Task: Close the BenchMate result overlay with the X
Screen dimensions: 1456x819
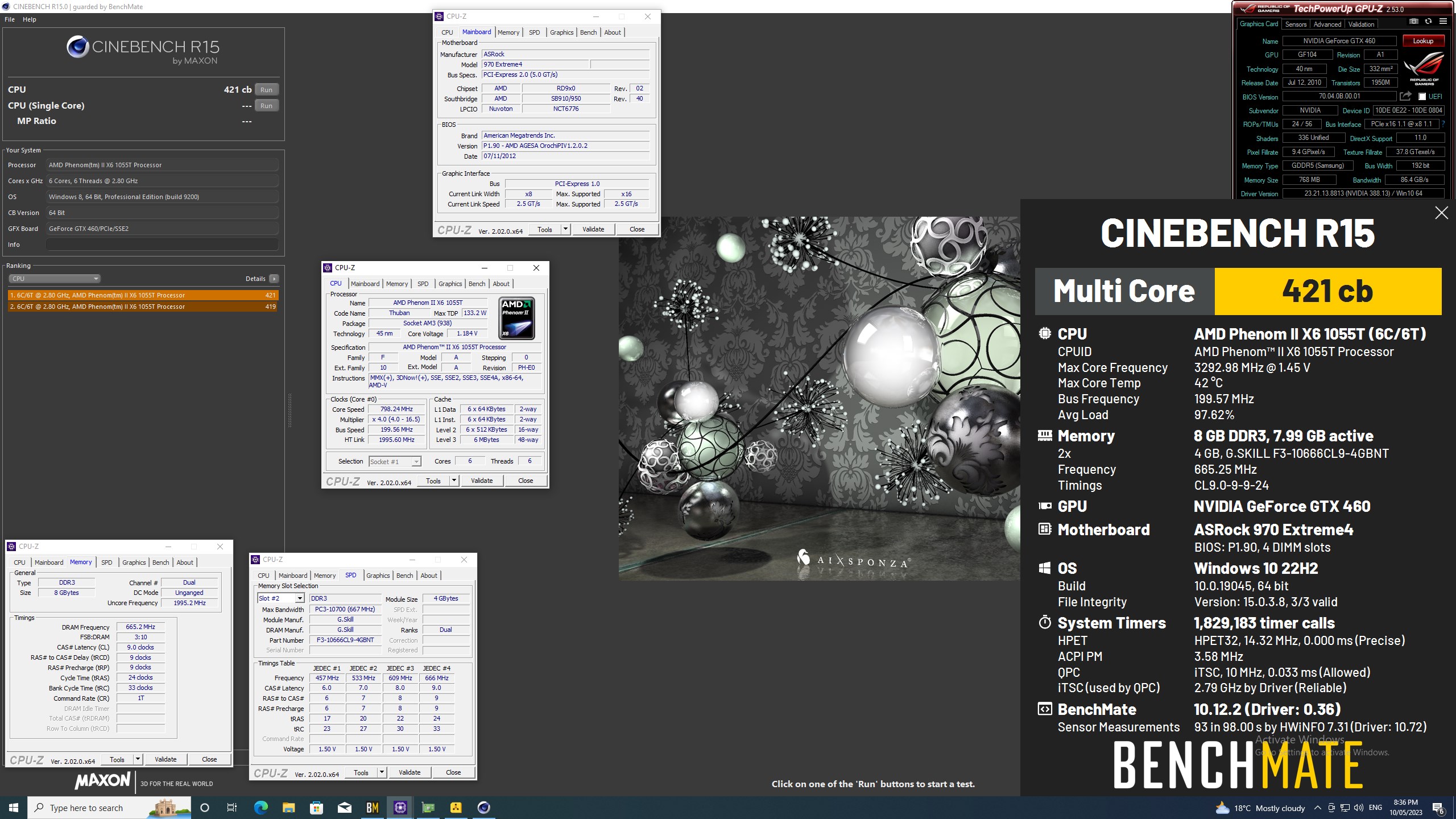Action: (1441, 213)
